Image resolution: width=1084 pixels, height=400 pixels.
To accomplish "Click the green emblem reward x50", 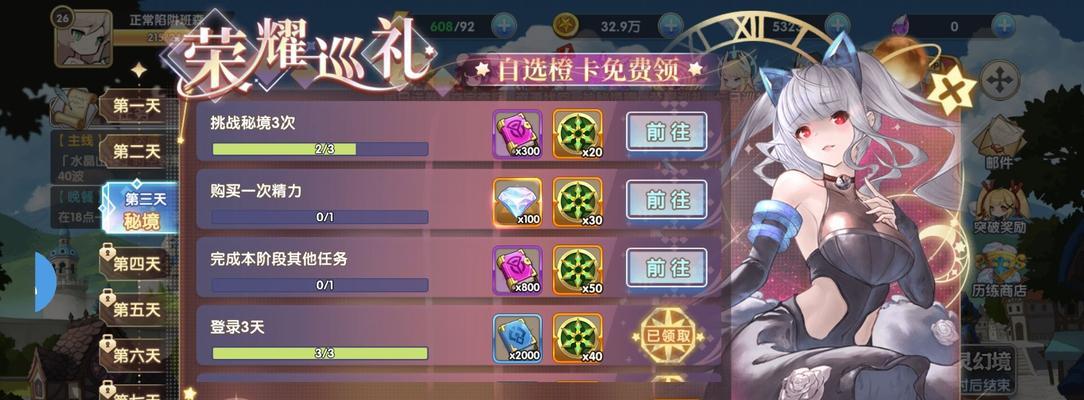I will [x=577, y=270].
